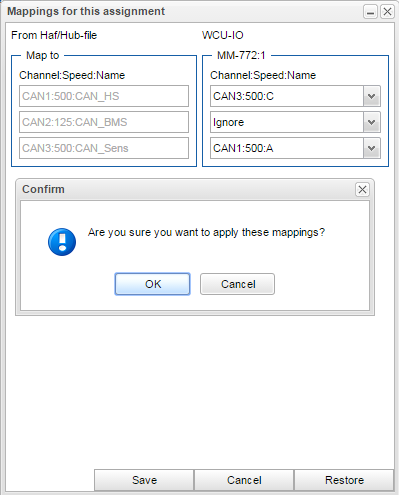Close the Confirm dialog with its X
Viewport: 399px width, 495px height.
click(362, 190)
